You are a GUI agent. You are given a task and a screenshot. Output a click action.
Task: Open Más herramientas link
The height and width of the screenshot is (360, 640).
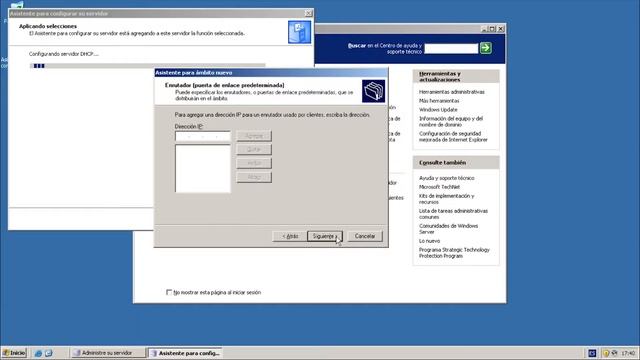coord(439,101)
